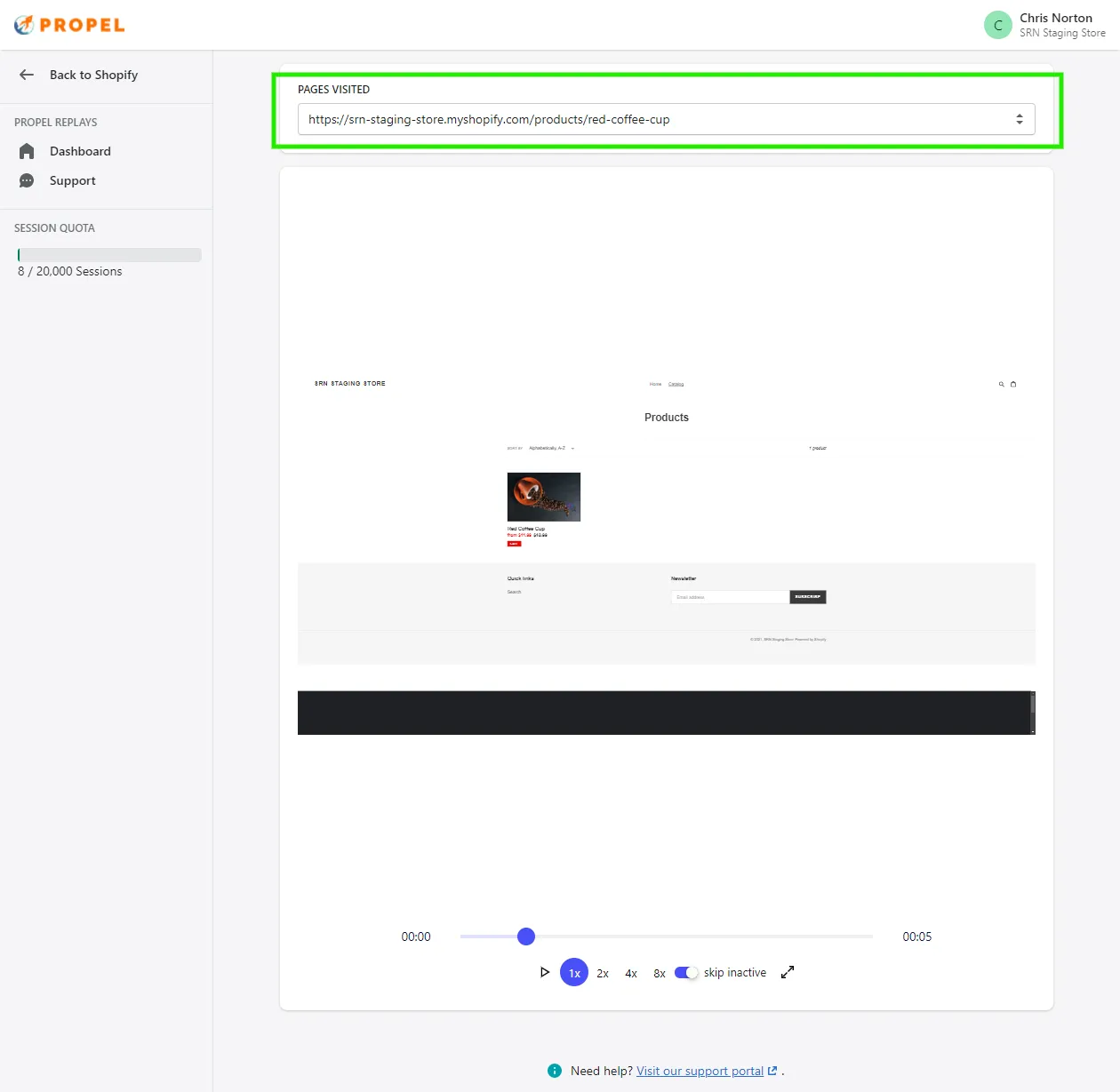This screenshot has height=1092, width=1120.
Task: Click the replay play button
Action: click(x=545, y=972)
